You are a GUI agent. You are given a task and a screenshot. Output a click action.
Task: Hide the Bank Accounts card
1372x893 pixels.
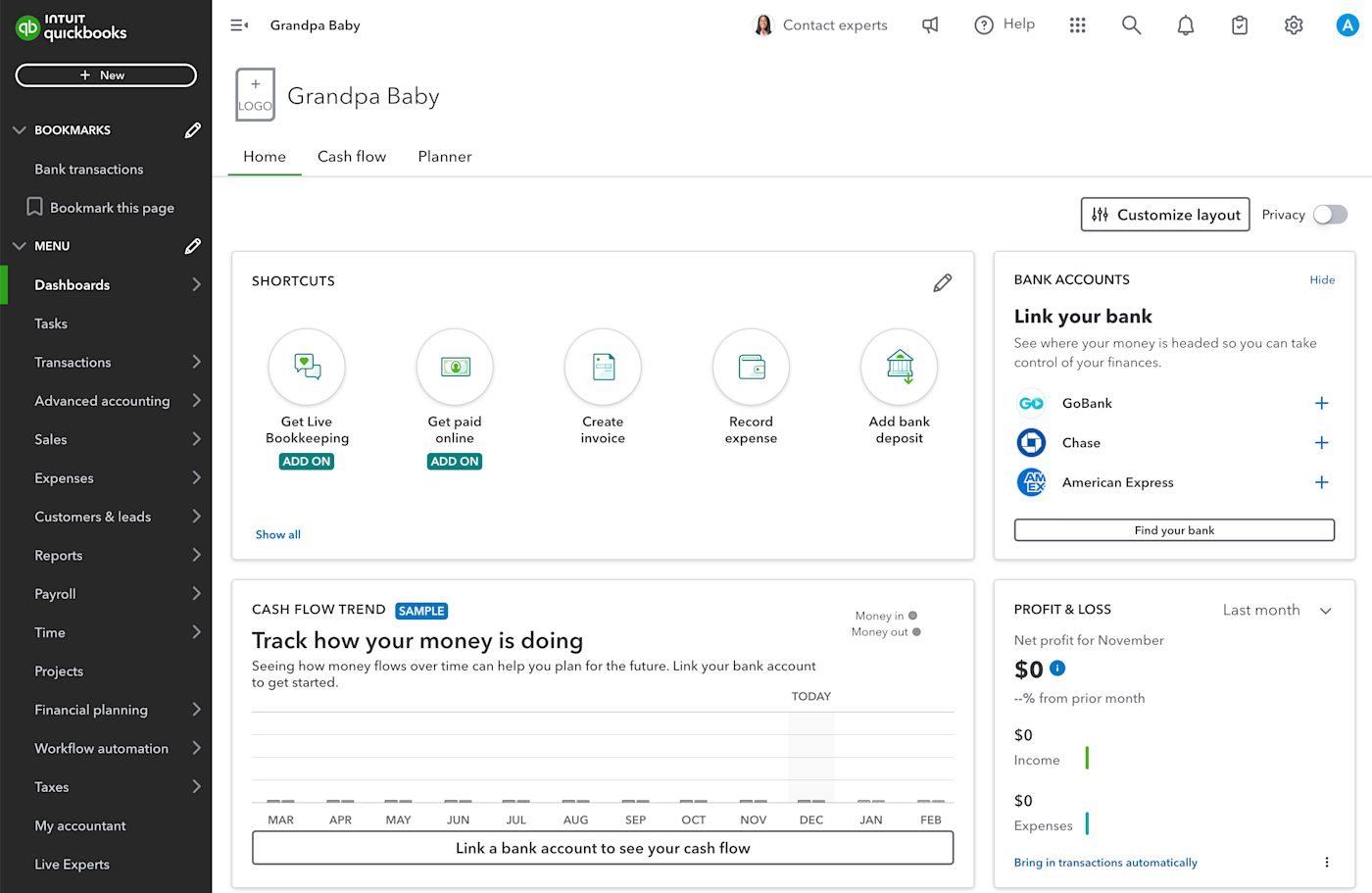tap(1322, 280)
